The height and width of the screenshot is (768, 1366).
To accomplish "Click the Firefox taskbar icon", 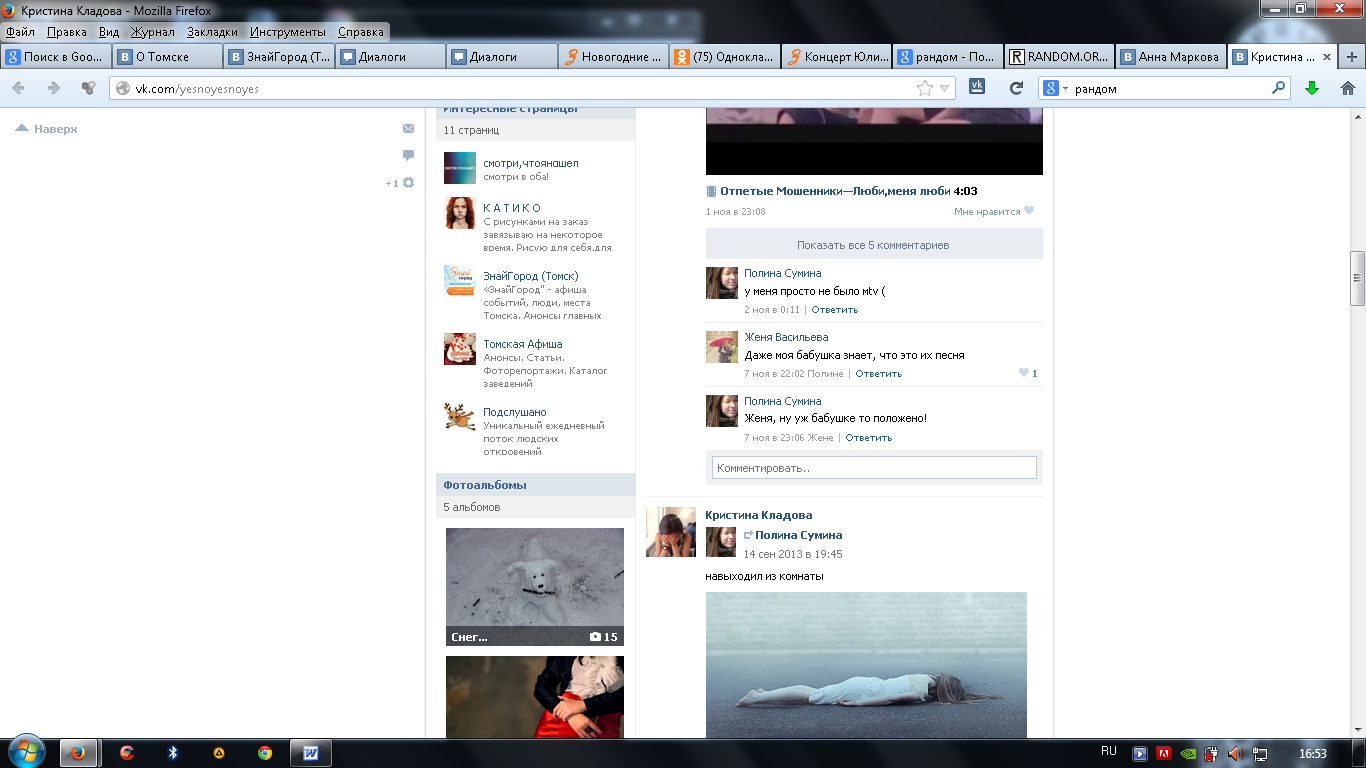I will pyautogui.click(x=79, y=753).
